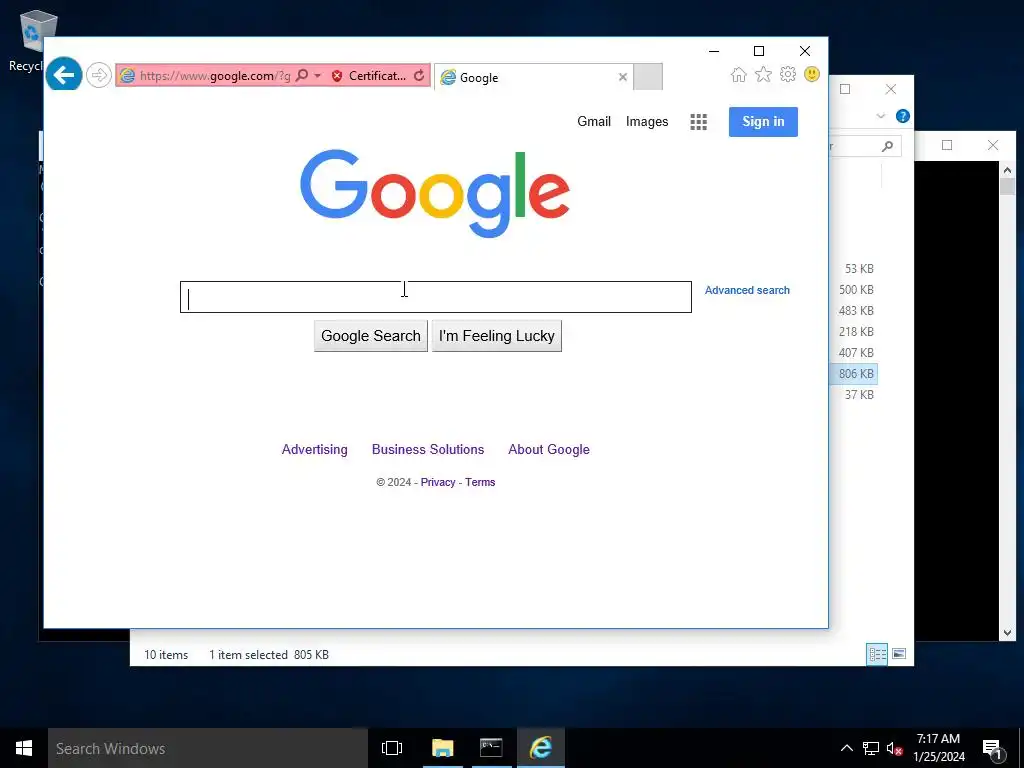
Task: Select the 806 KB file row
Action: [855, 374]
